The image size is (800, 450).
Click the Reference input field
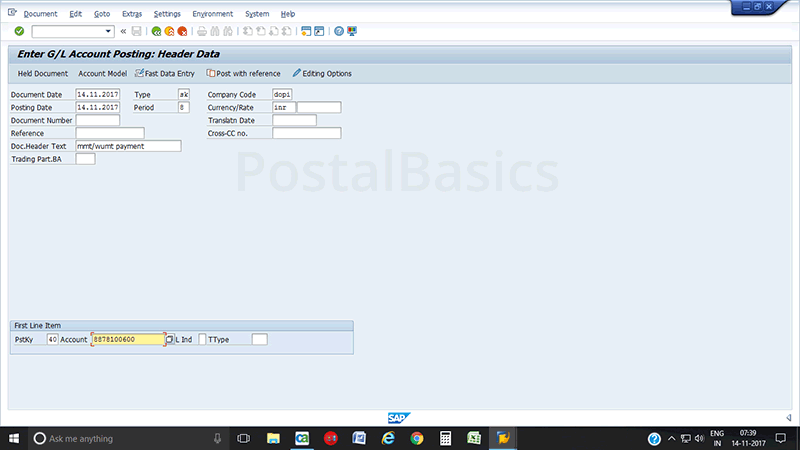click(x=110, y=133)
